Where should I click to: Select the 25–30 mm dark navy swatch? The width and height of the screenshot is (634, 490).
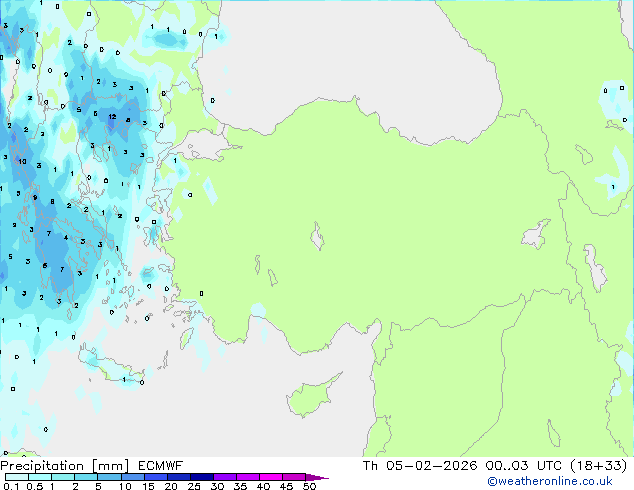202,477
